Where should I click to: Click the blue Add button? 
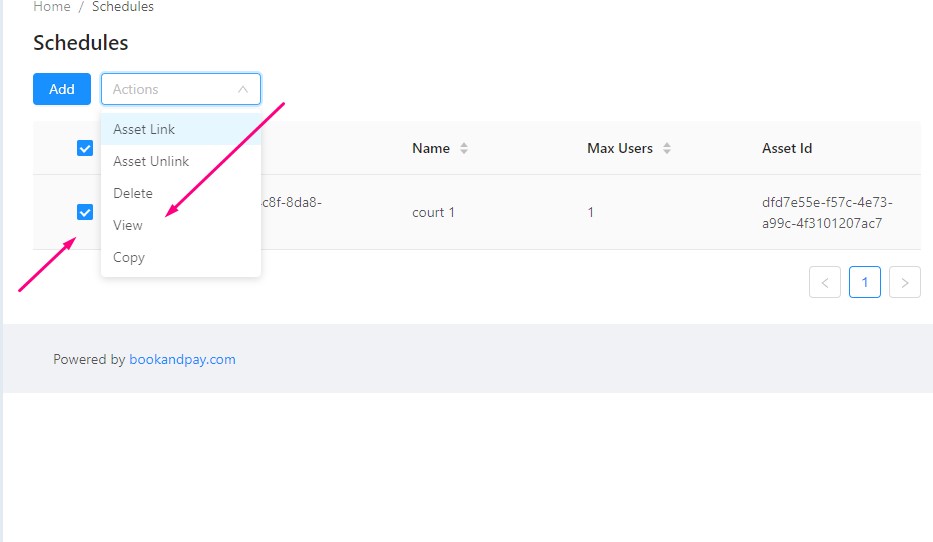click(62, 89)
